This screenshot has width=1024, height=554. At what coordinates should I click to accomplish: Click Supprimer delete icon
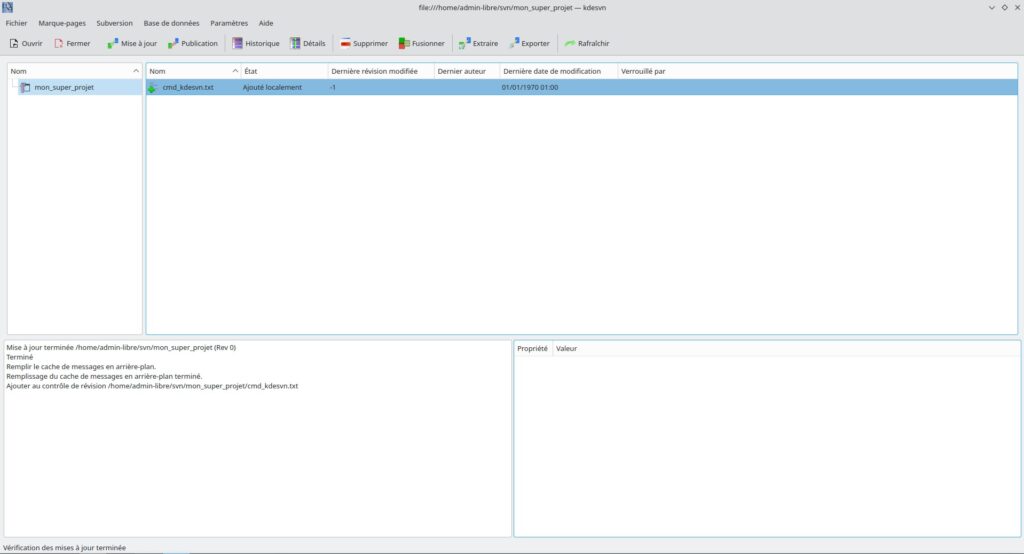point(345,43)
